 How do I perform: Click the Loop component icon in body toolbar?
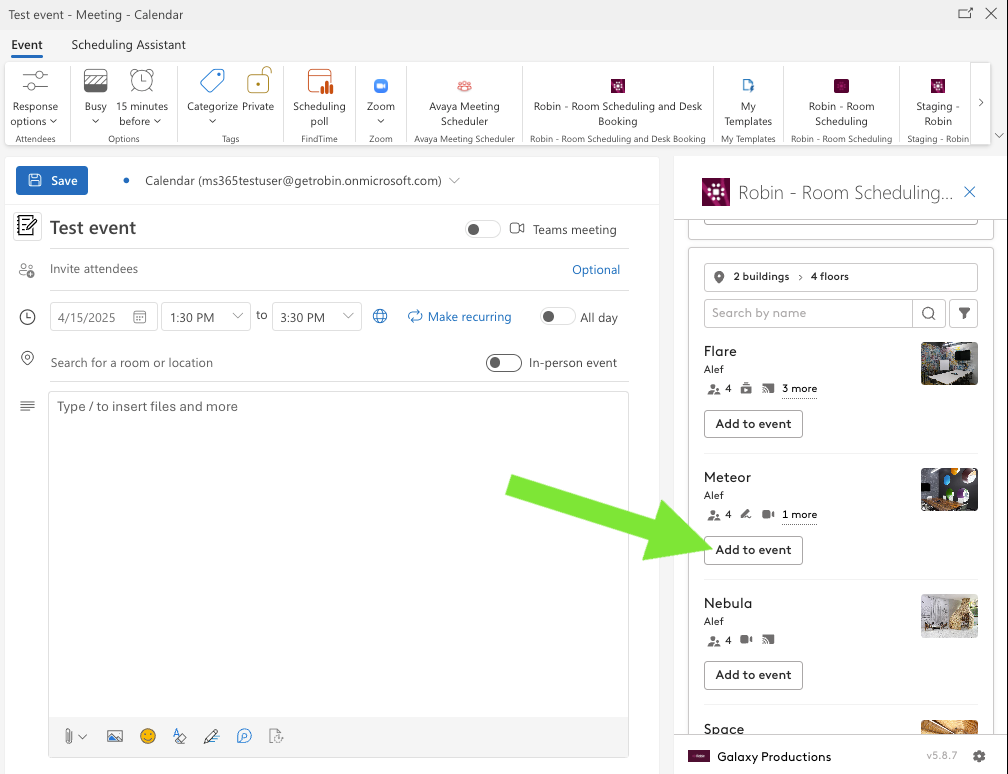click(x=244, y=736)
